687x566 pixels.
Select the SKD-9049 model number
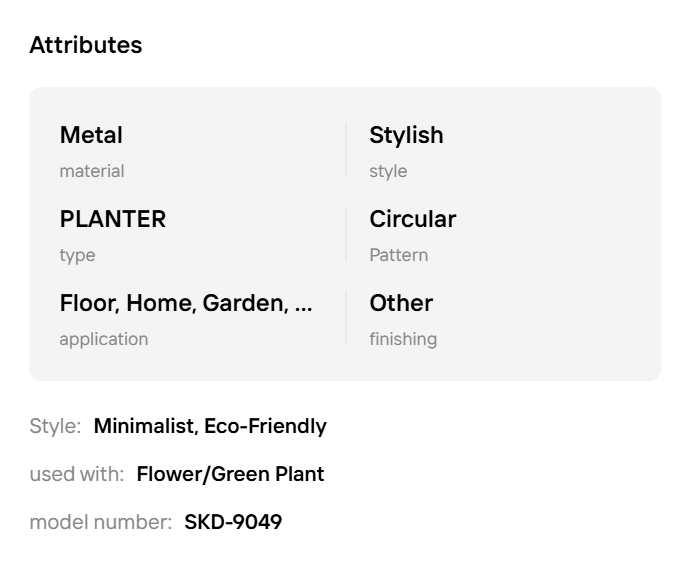point(233,522)
